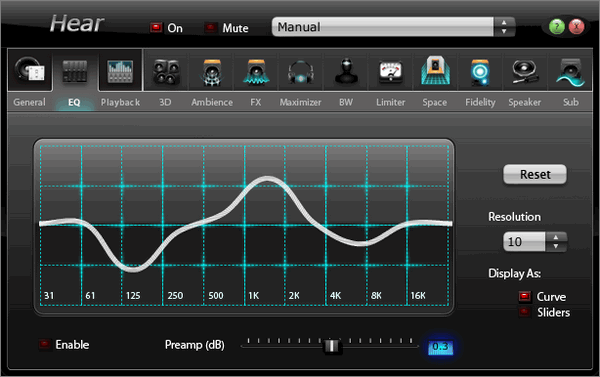Switch to the Speaker tab label
Screen dimensions: 600x377
click(525, 102)
